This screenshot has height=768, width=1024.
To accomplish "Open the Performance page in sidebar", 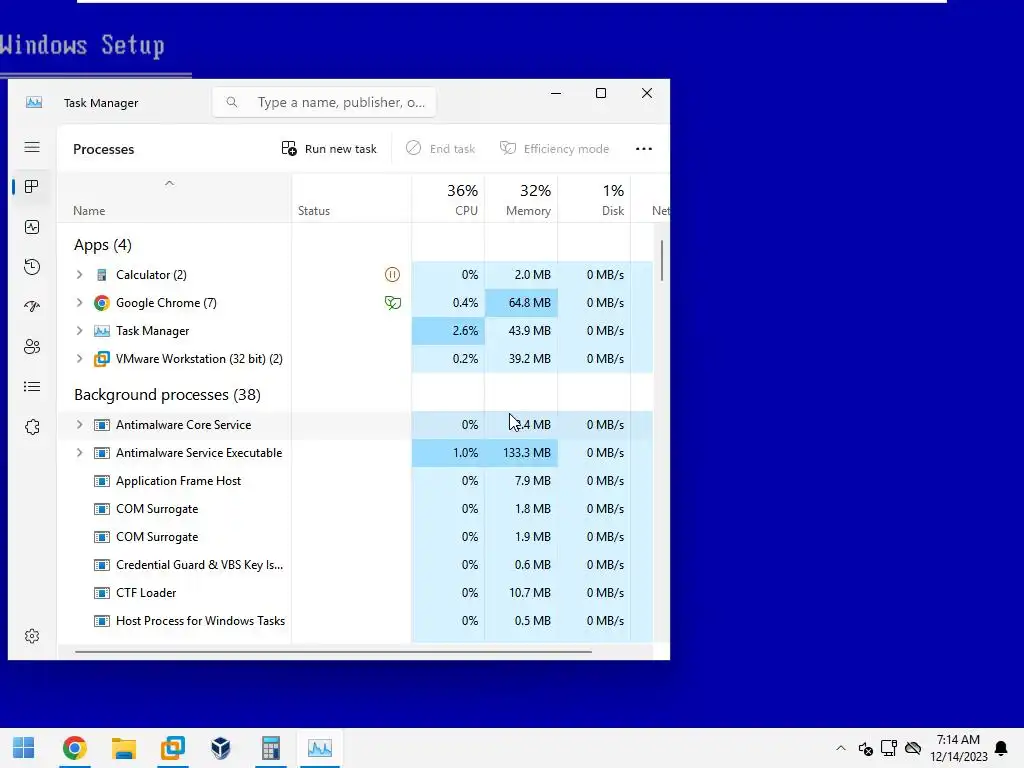I will pos(32,227).
